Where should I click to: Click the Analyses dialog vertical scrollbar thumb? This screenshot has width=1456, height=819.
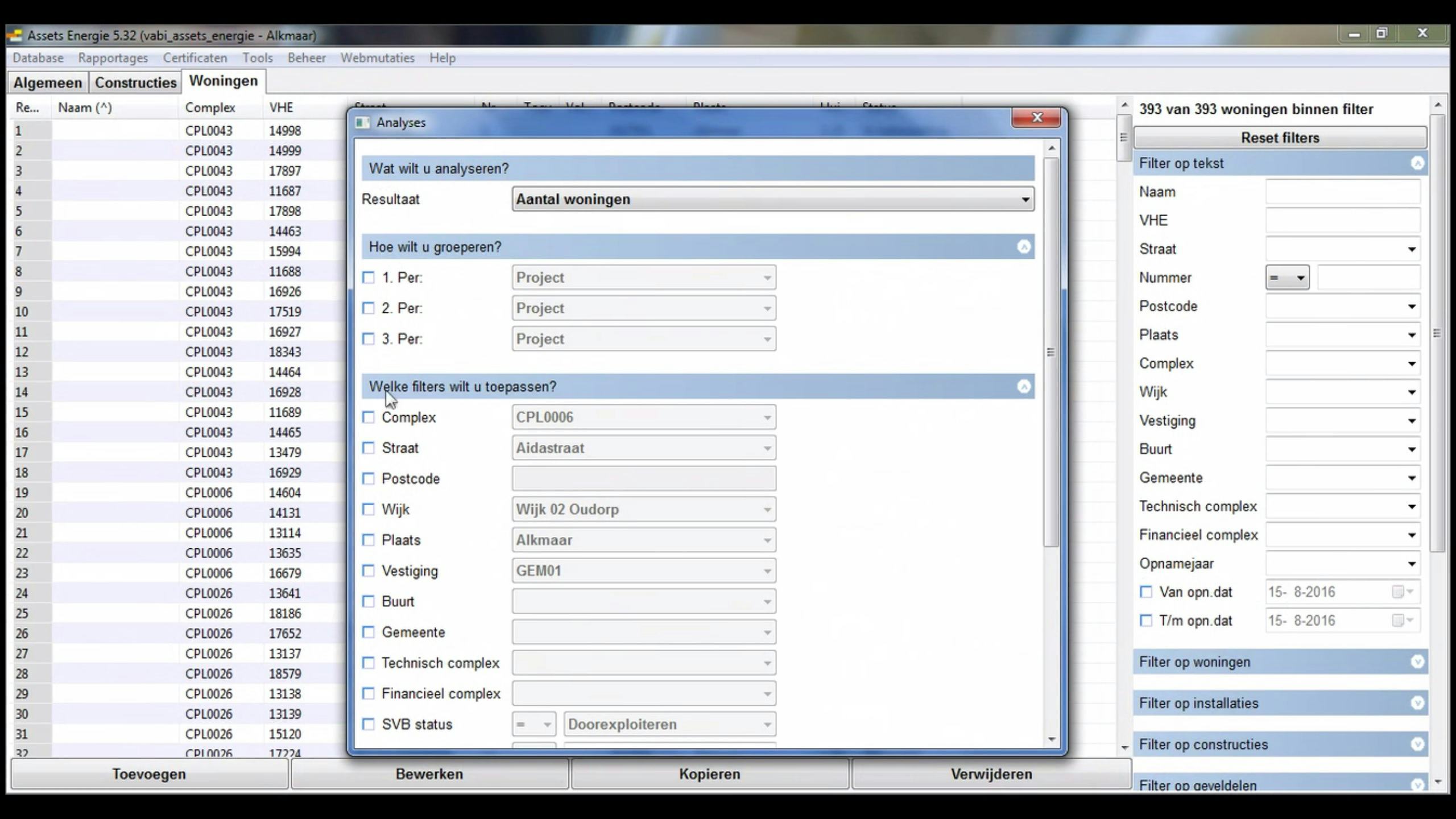(1051, 353)
